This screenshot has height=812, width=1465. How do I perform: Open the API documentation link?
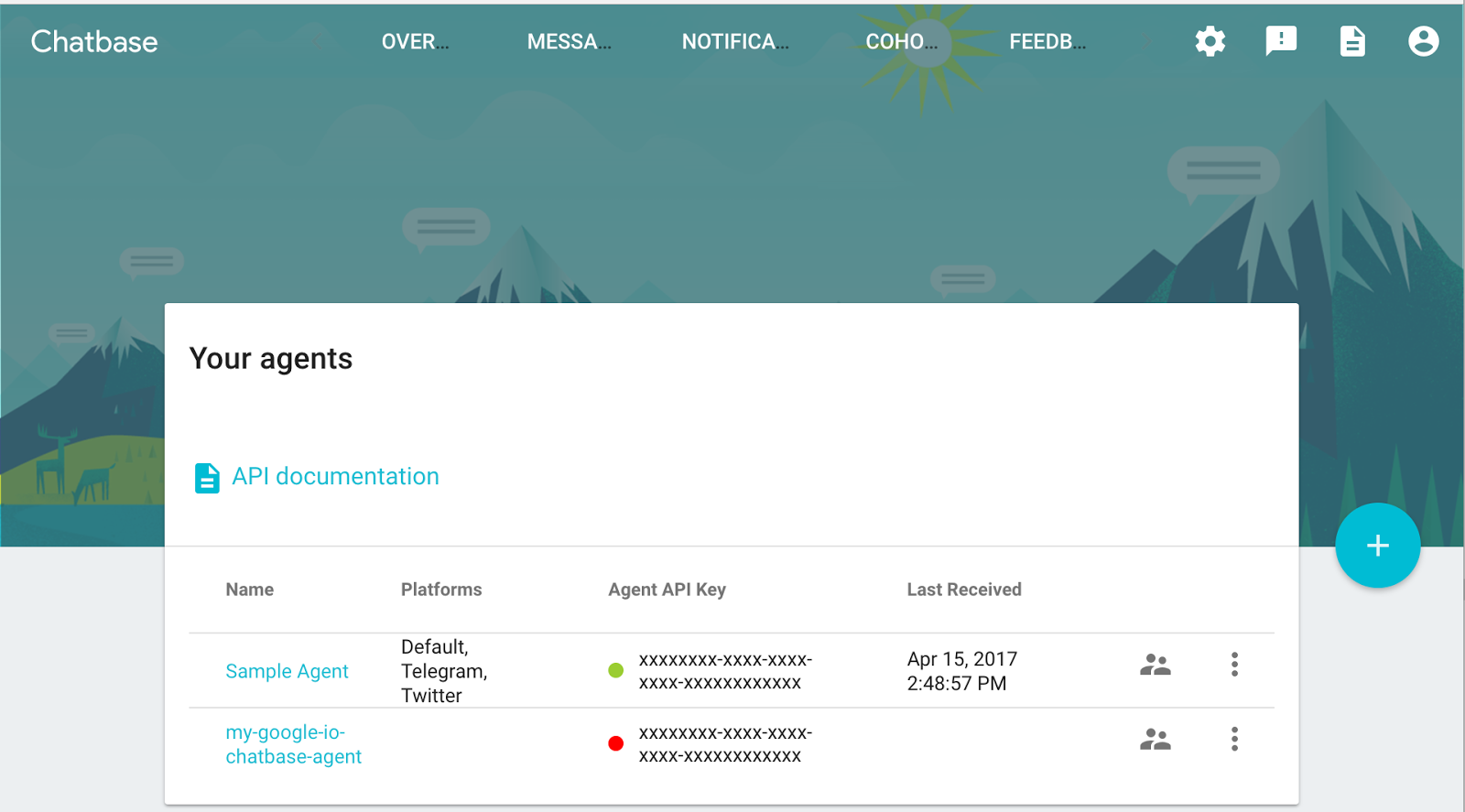coord(335,476)
